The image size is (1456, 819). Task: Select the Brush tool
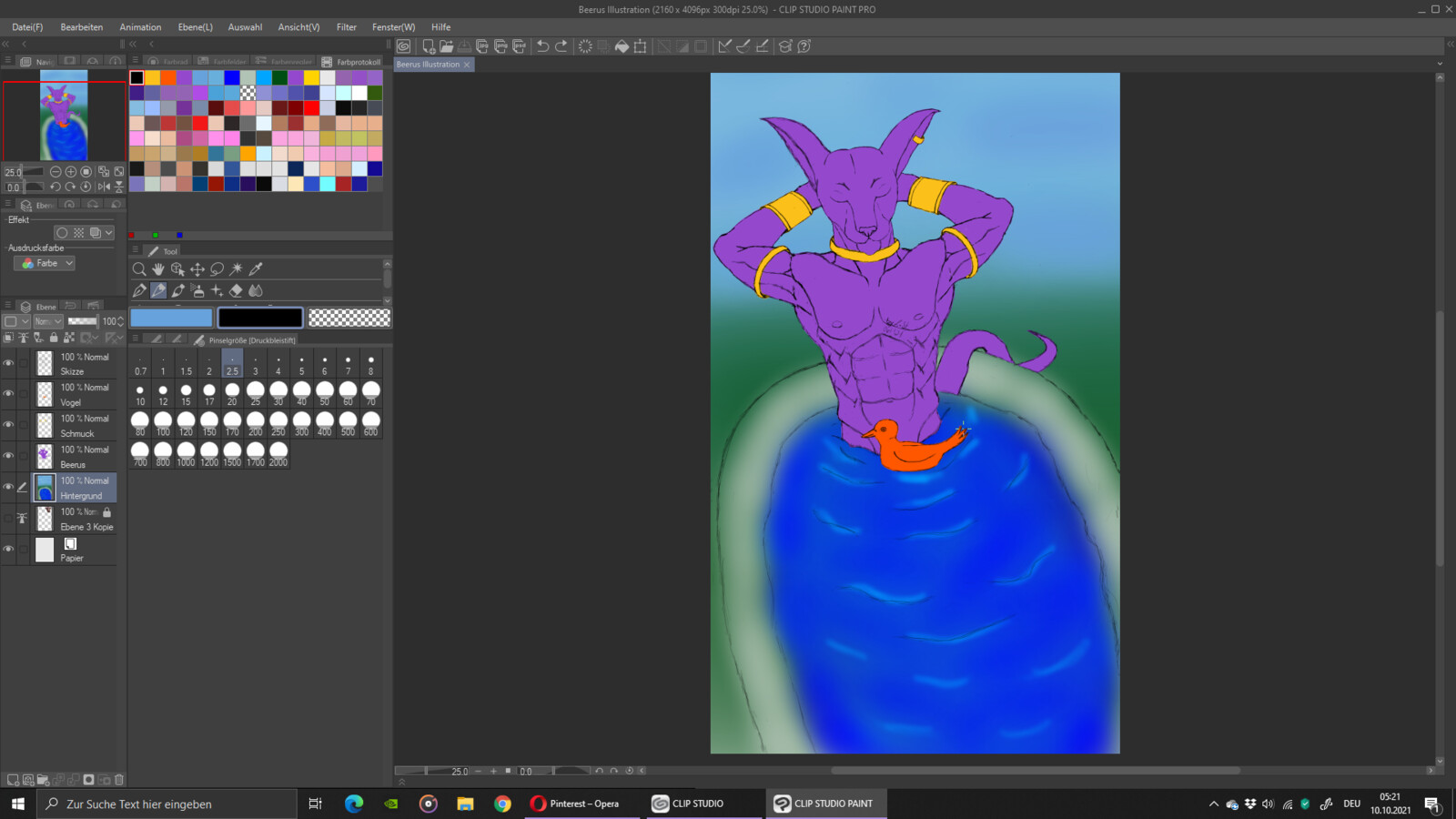point(178,290)
